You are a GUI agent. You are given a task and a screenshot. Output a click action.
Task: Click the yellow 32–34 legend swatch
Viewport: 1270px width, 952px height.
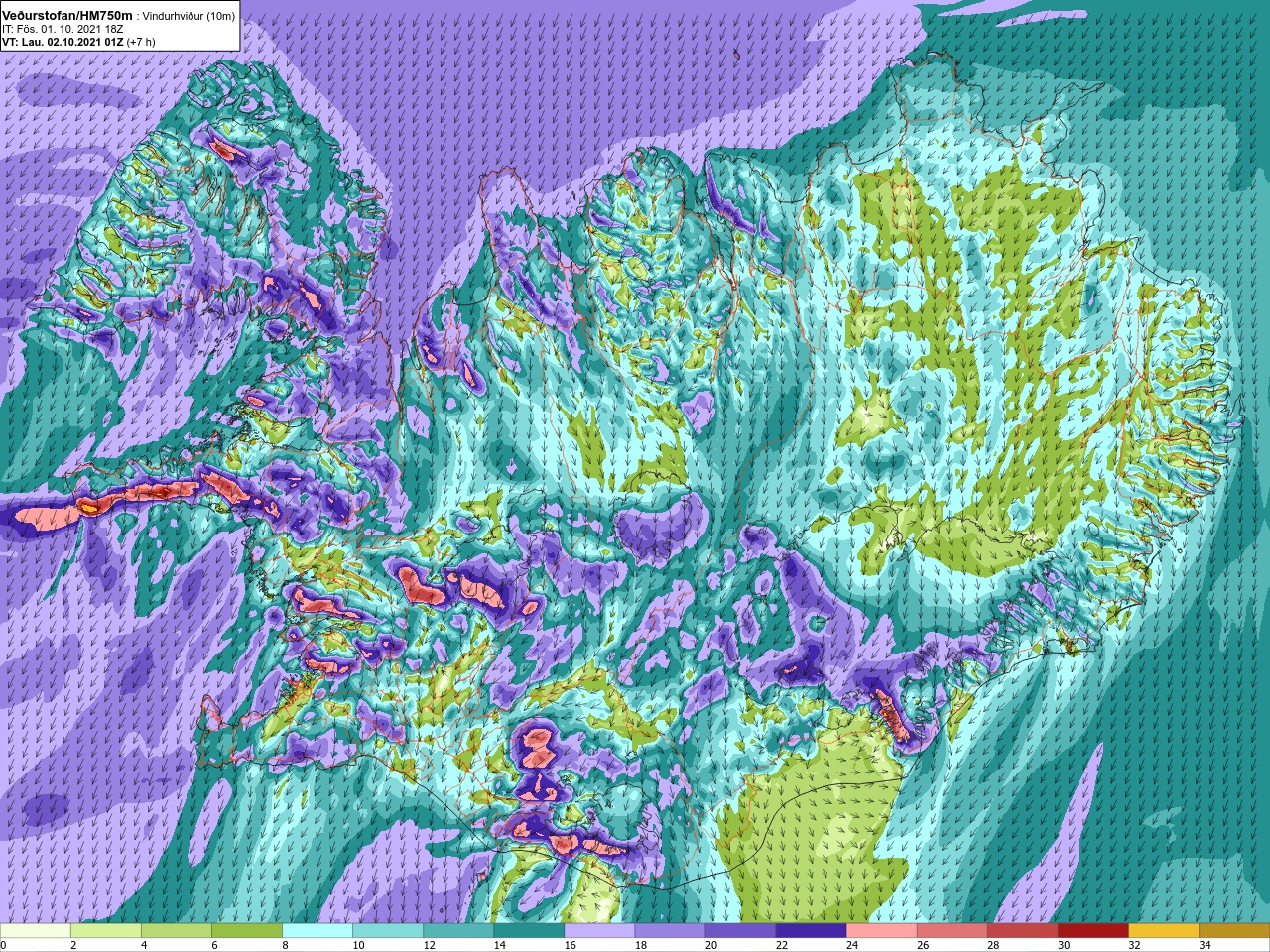pos(1163,931)
